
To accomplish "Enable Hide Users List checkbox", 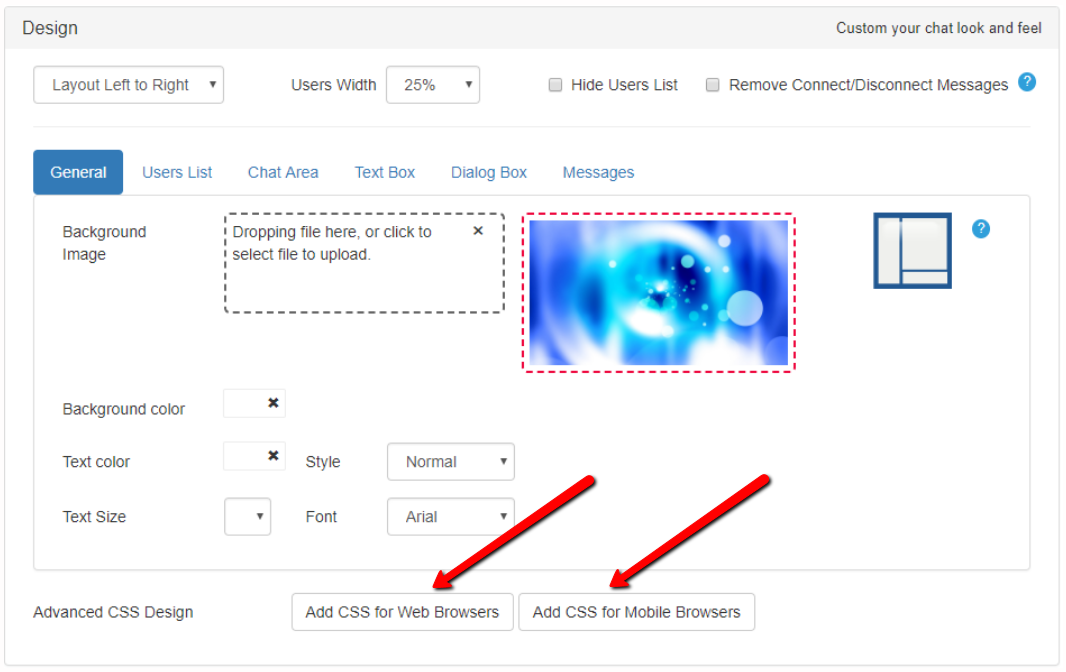I will pos(555,85).
